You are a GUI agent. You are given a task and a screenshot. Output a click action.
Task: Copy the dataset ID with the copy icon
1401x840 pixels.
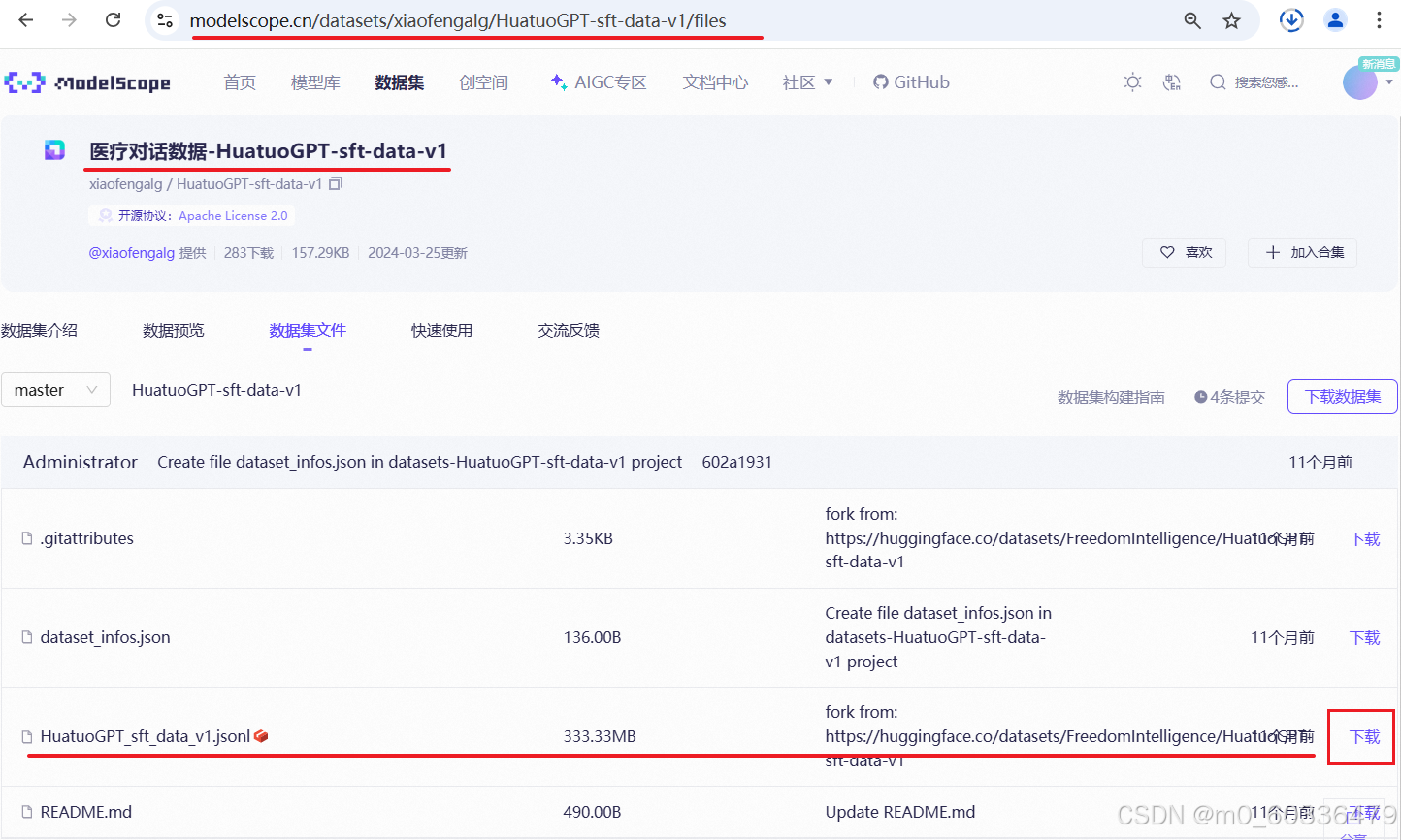pyautogui.click(x=336, y=183)
